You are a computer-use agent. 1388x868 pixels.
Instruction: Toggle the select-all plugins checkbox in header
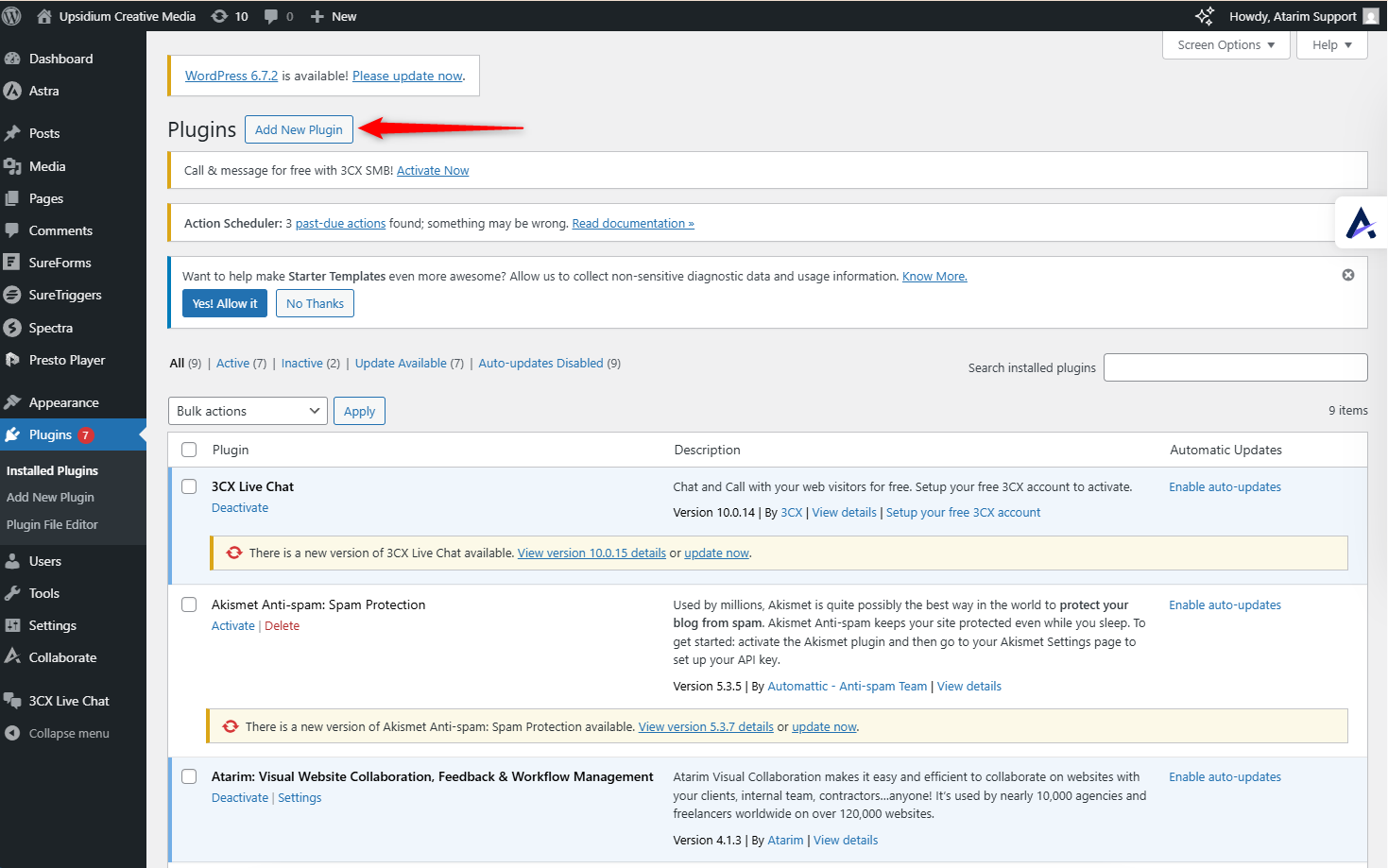tap(189, 450)
